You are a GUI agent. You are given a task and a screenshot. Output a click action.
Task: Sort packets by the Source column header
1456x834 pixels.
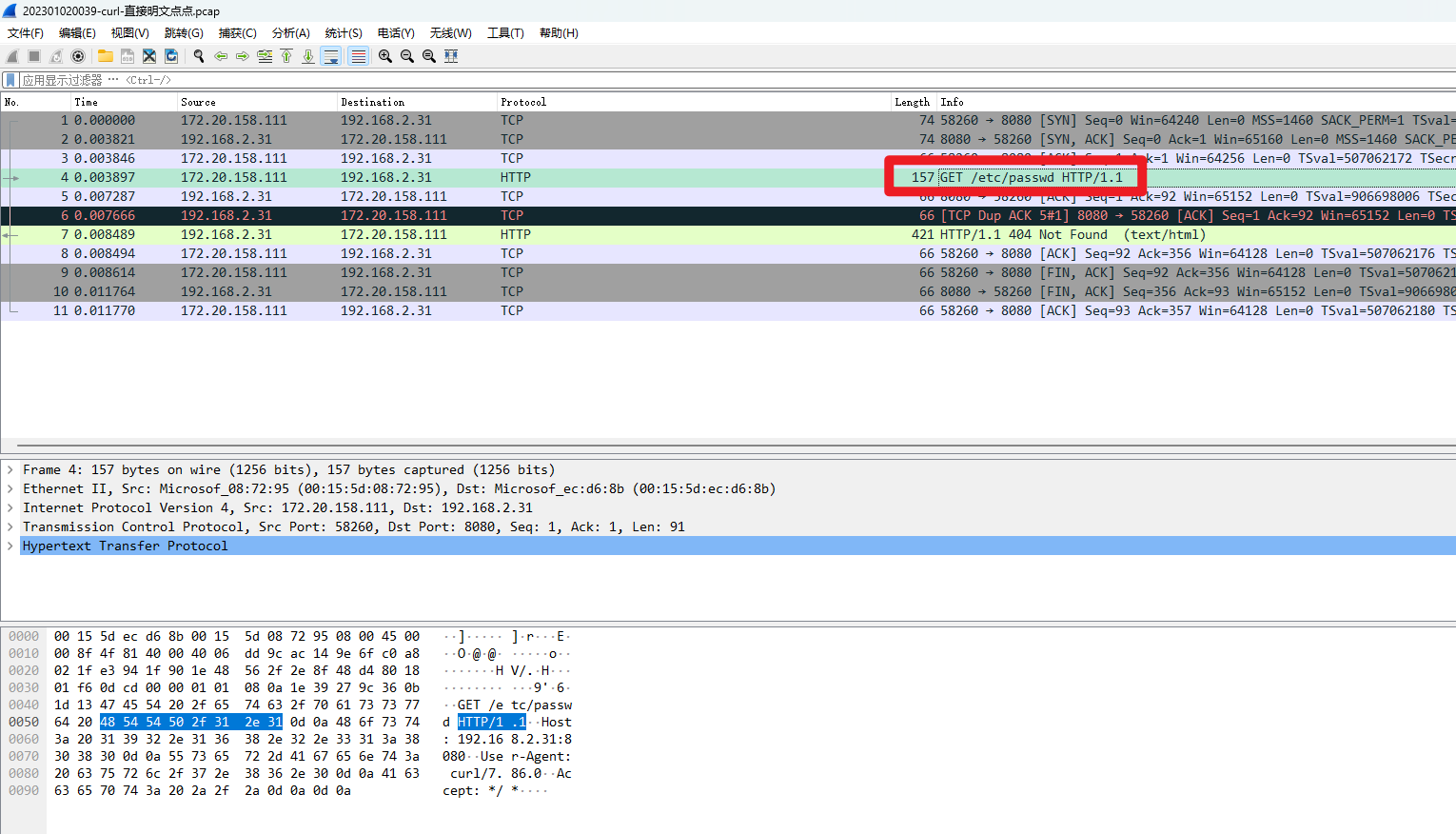(x=258, y=102)
